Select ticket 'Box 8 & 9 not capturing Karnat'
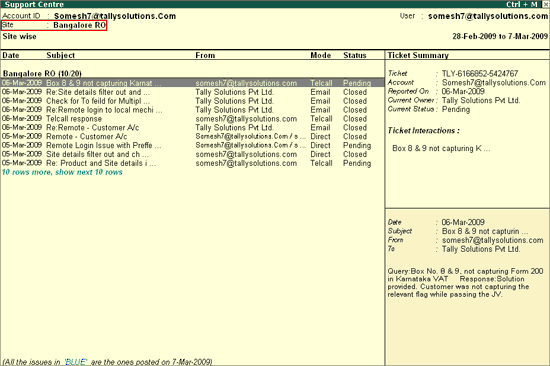Viewport: 550px width, 366px height. [x=192, y=83]
